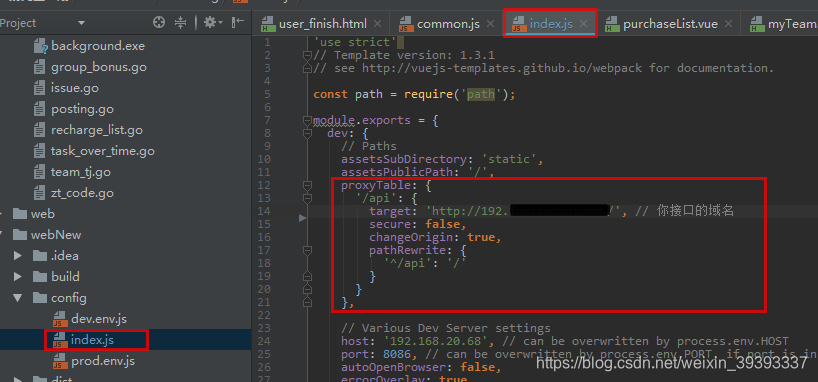Viewport: 818px width, 382px height.
Task: Close the index.js tab
Action: pos(584,24)
